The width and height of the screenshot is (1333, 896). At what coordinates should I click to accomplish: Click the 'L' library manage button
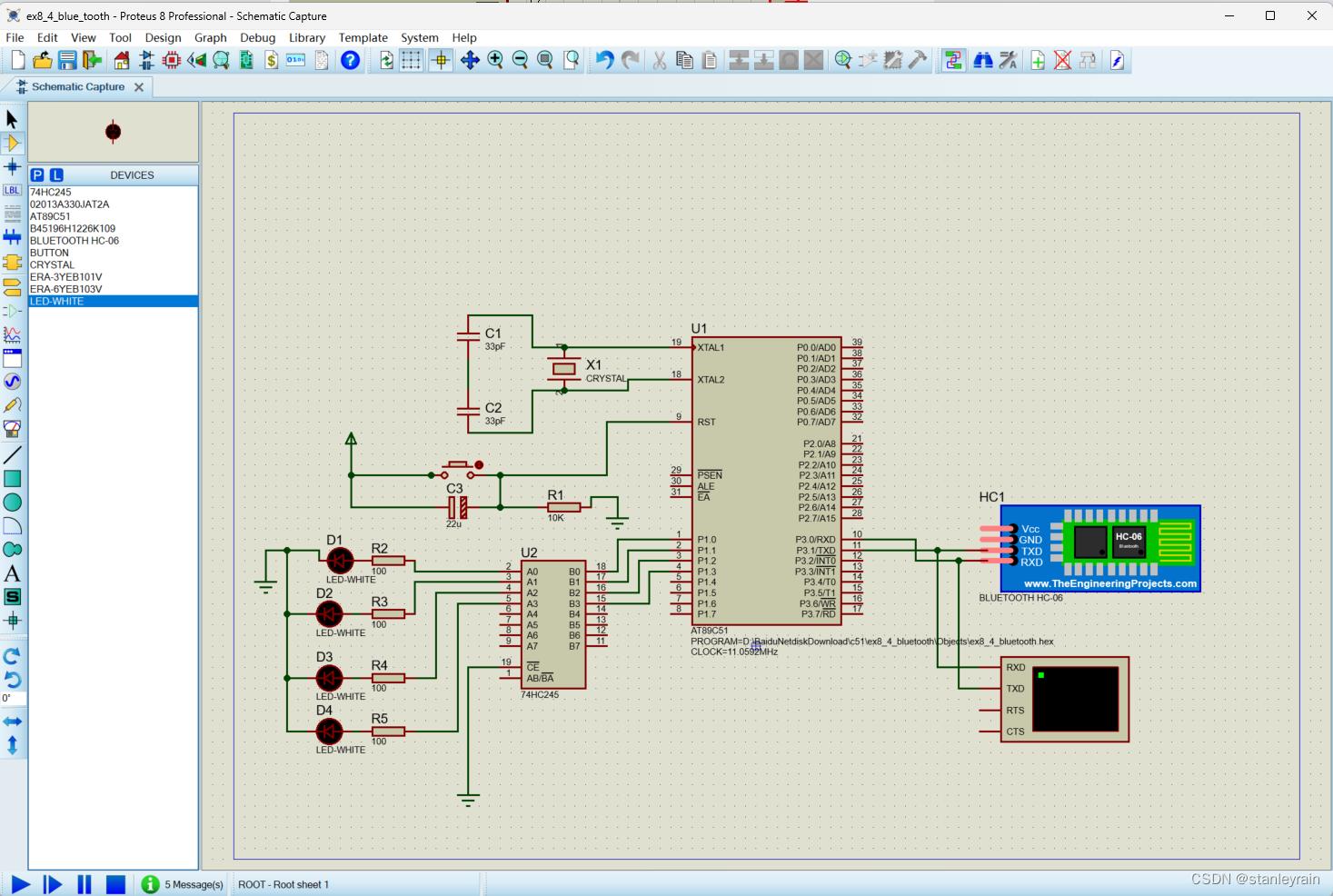coord(56,175)
